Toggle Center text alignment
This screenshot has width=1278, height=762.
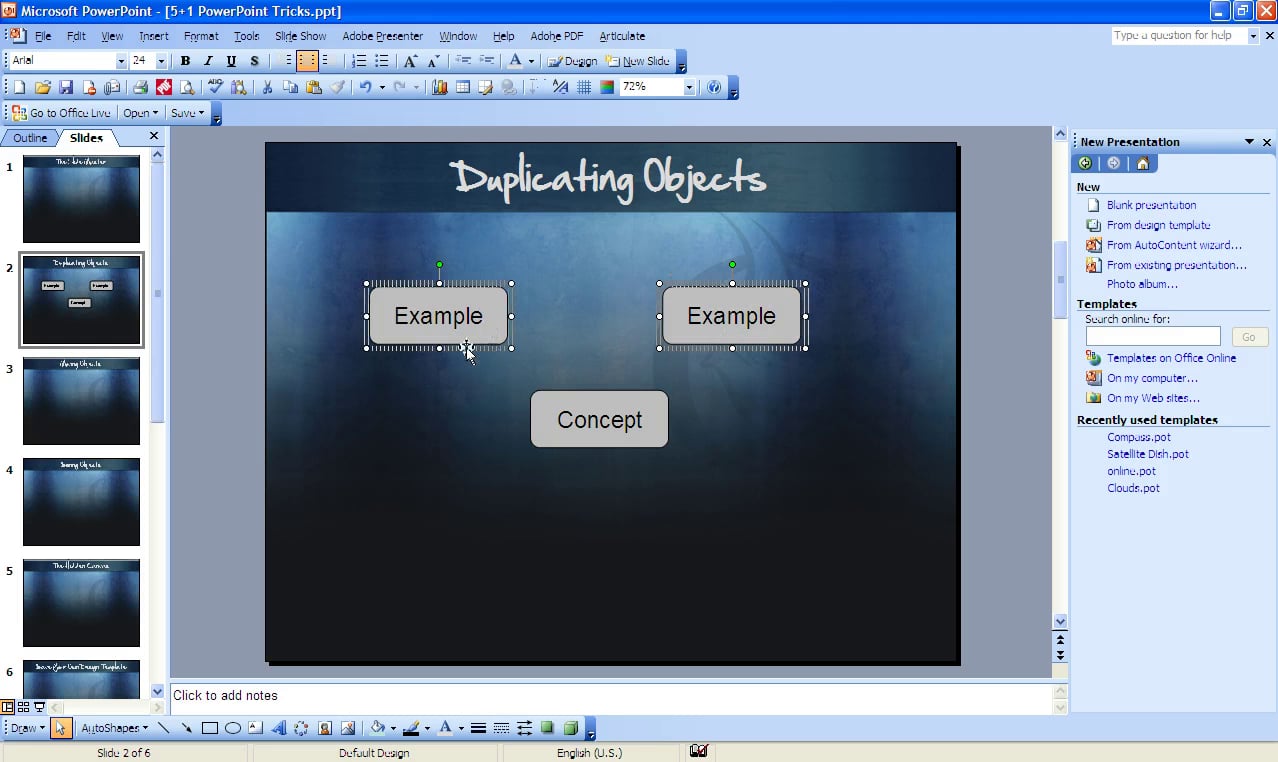click(306, 61)
